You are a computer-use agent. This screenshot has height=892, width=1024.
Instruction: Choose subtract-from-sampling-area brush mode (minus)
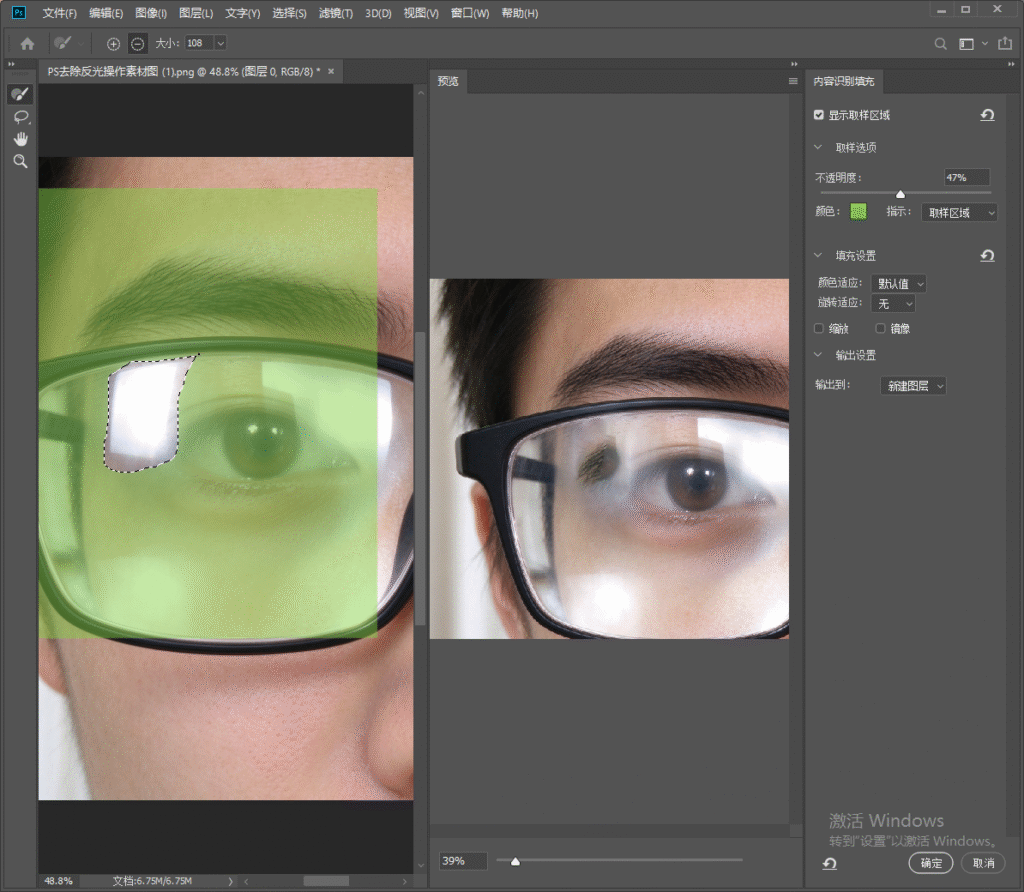(x=138, y=44)
